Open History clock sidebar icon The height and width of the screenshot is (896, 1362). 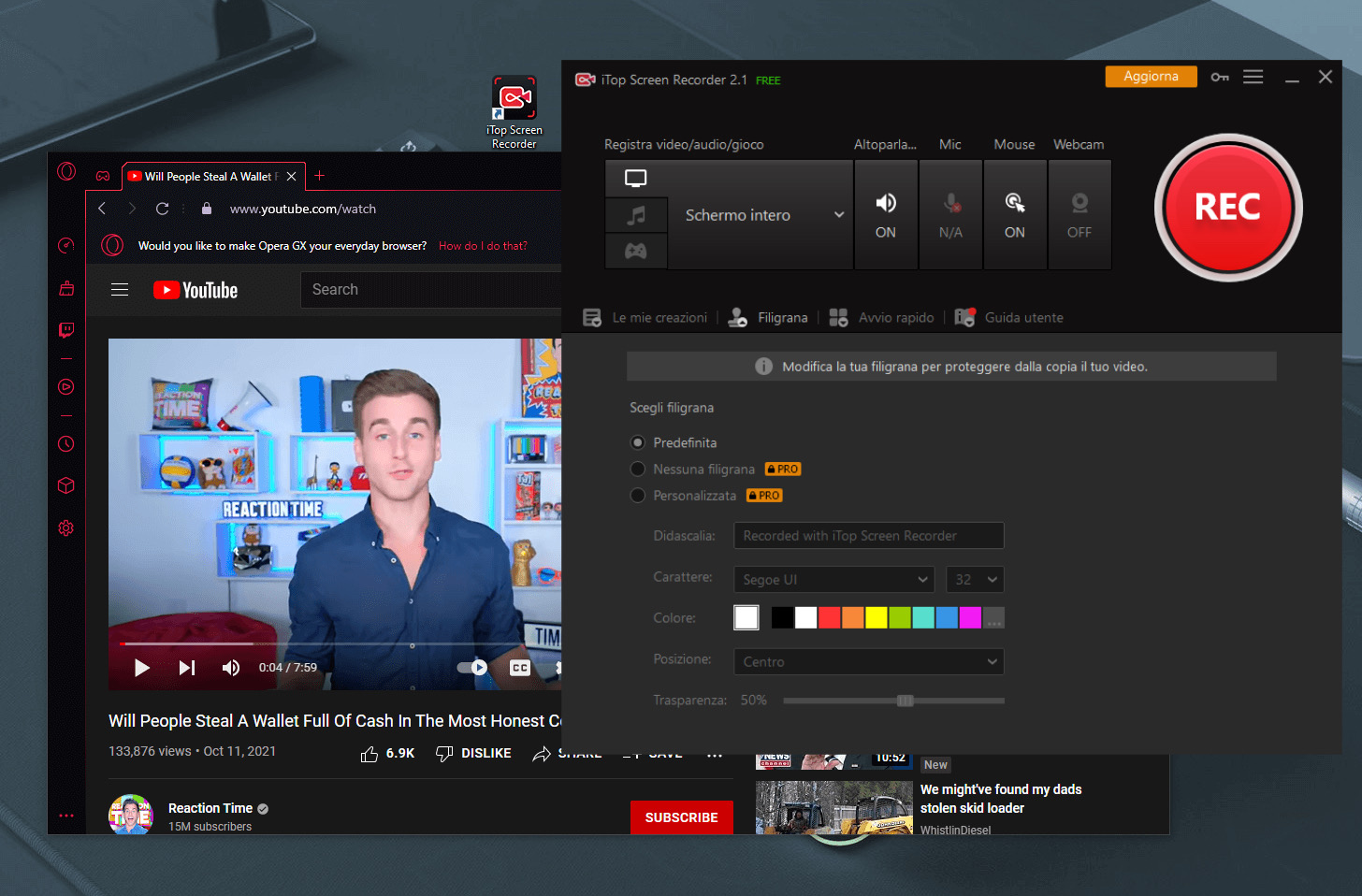tap(66, 444)
